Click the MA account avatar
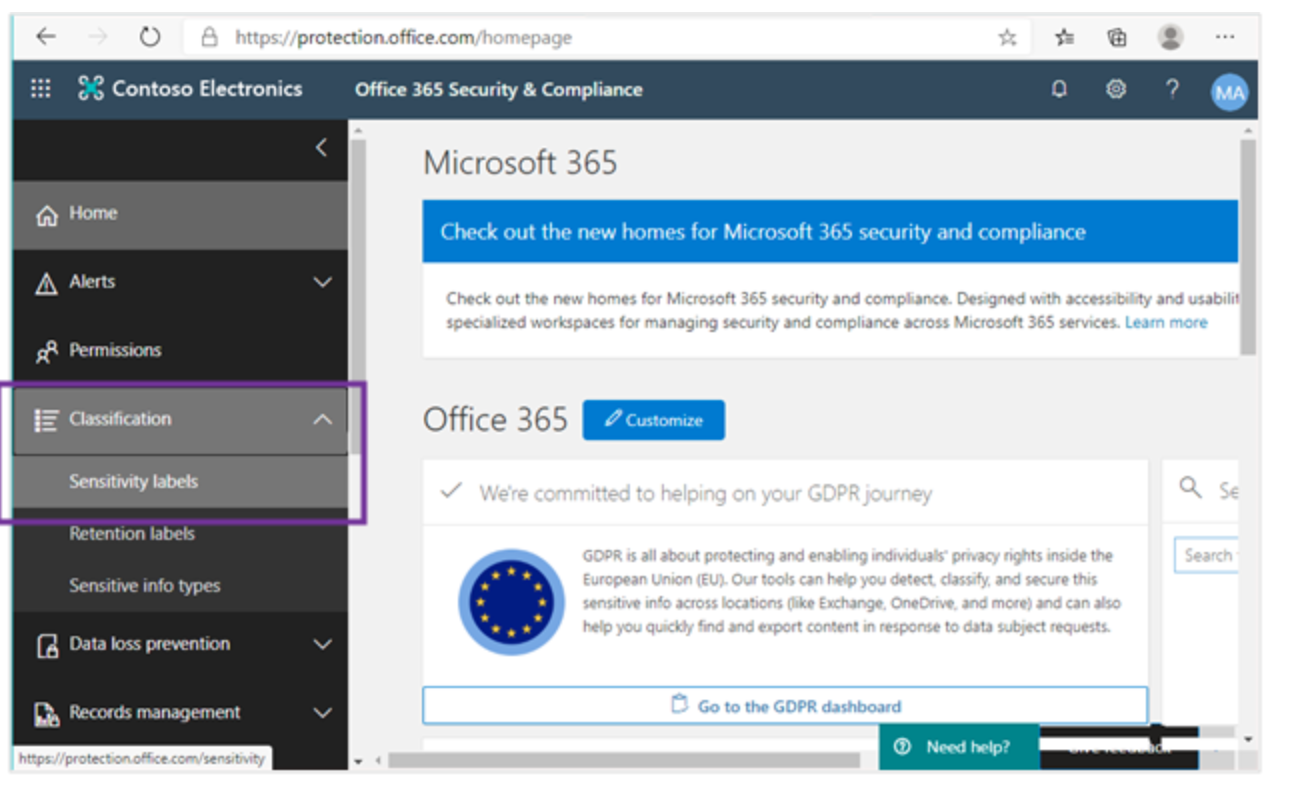The height and width of the screenshot is (790, 1292). point(1229,91)
